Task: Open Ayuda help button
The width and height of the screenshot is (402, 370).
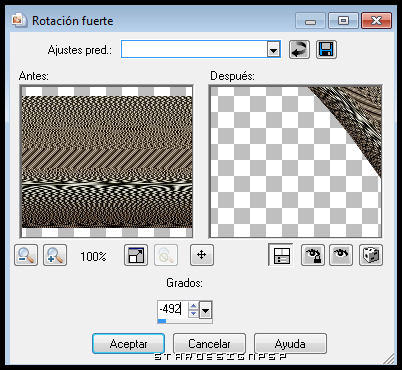Action: [290, 343]
